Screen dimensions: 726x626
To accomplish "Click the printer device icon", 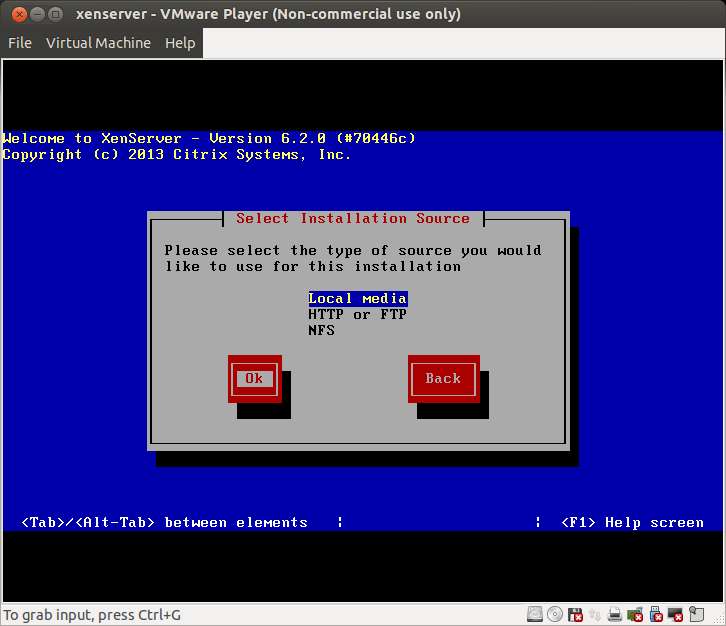I will click(615, 615).
